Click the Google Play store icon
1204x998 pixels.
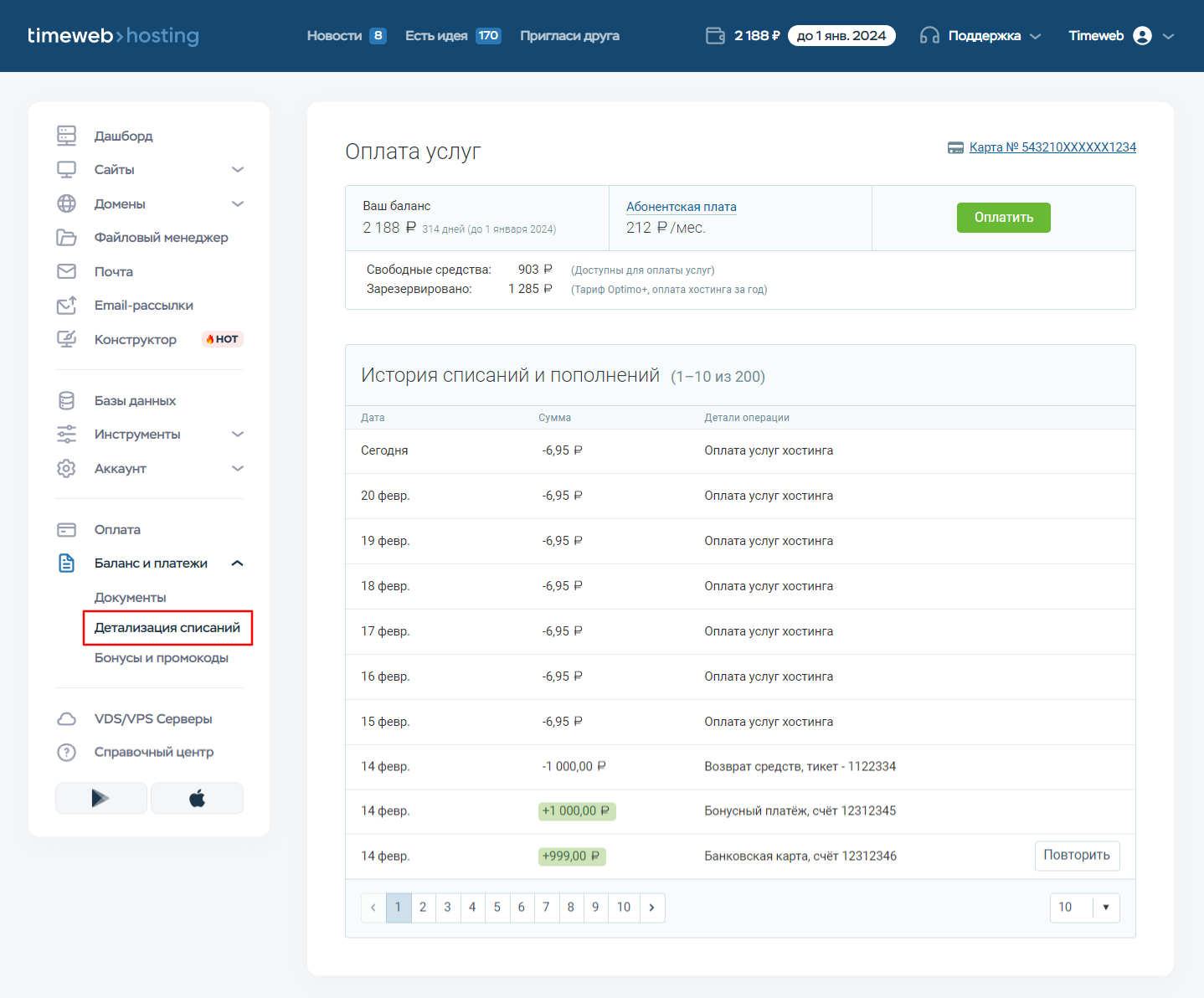click(x=100, y=799)
